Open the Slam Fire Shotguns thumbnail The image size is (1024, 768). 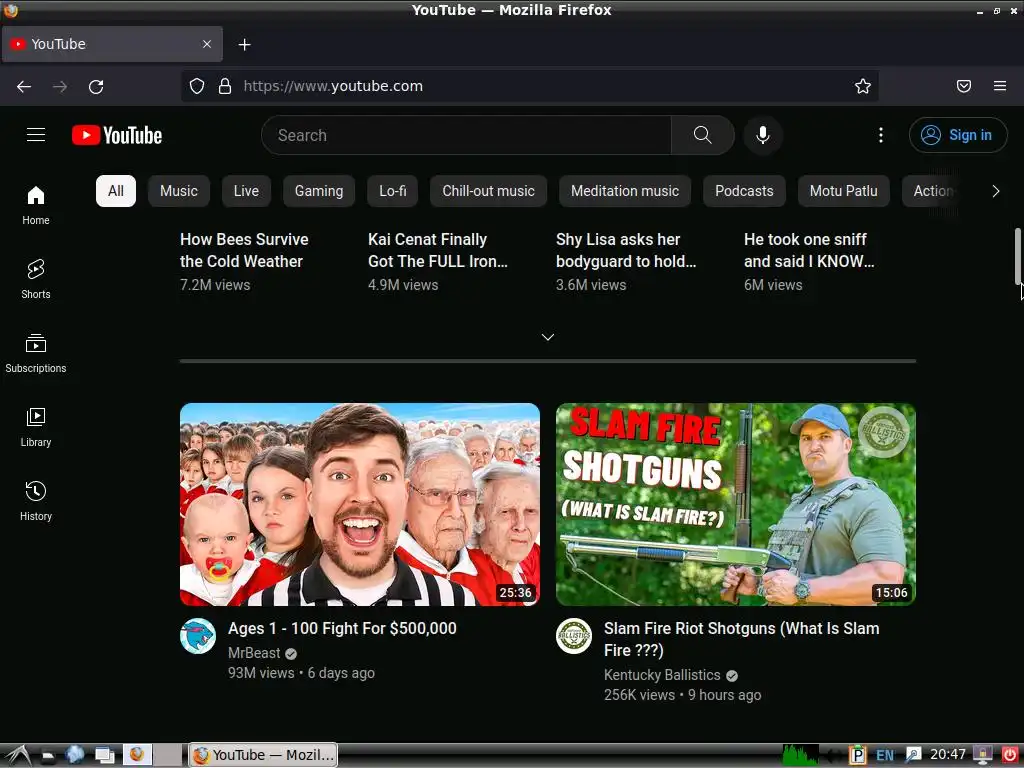[736, 504]
